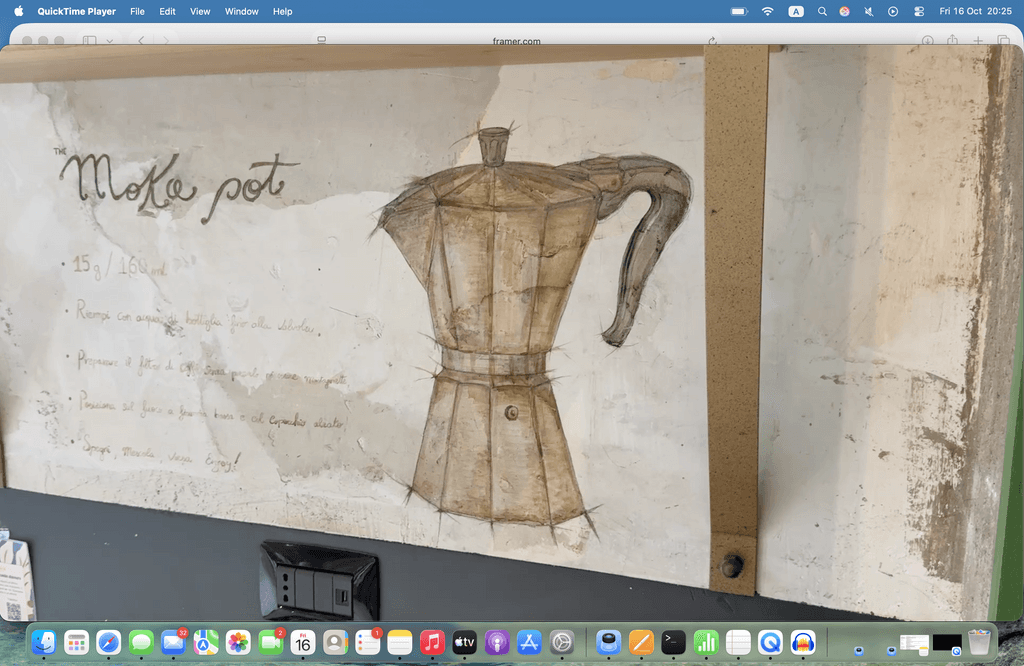1024x666 pixels.
Task: Open the App Store
Action: click(529, 642)
